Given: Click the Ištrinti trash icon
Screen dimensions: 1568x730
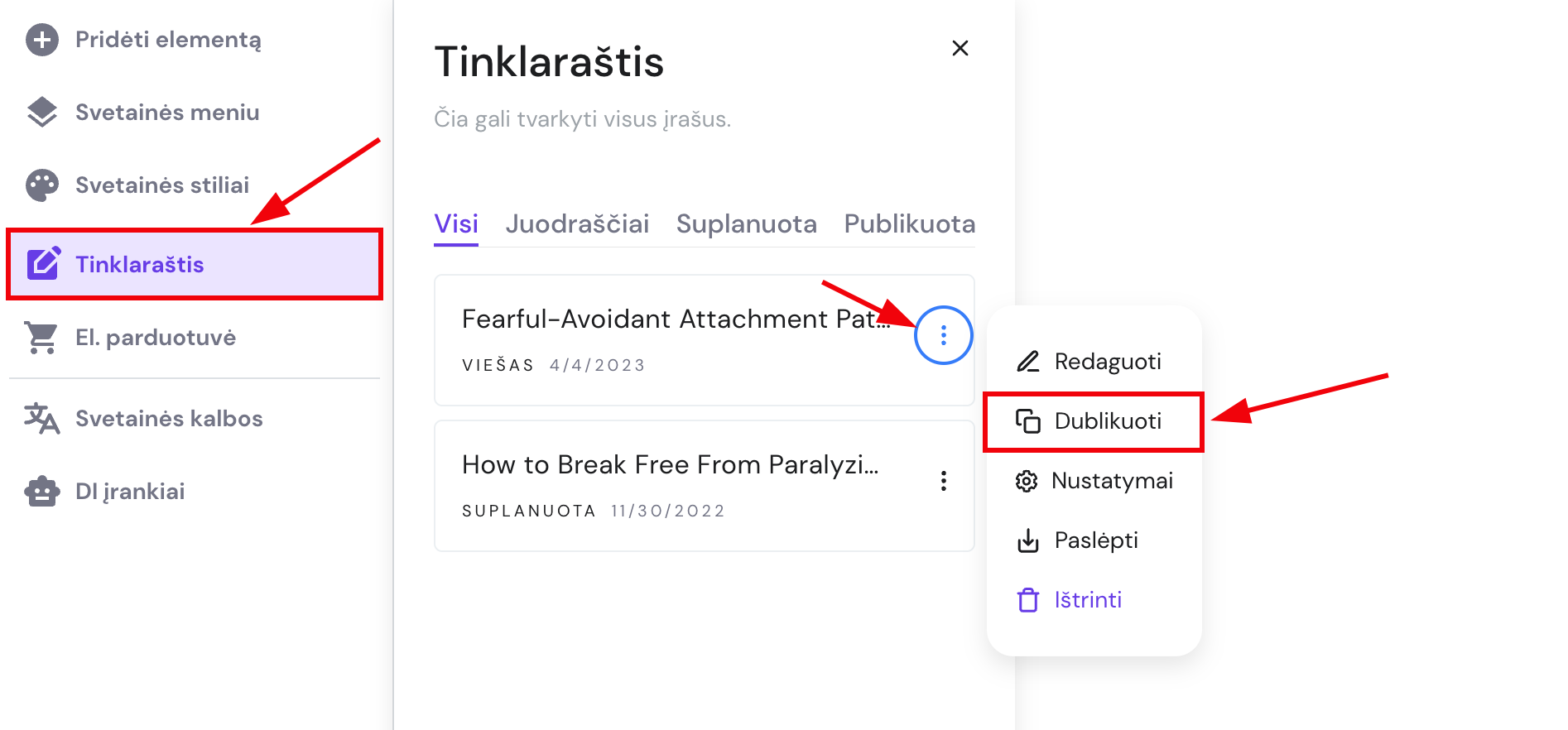Looking at the screenshot, I should pyautogui.click(x=1028, y=599).
